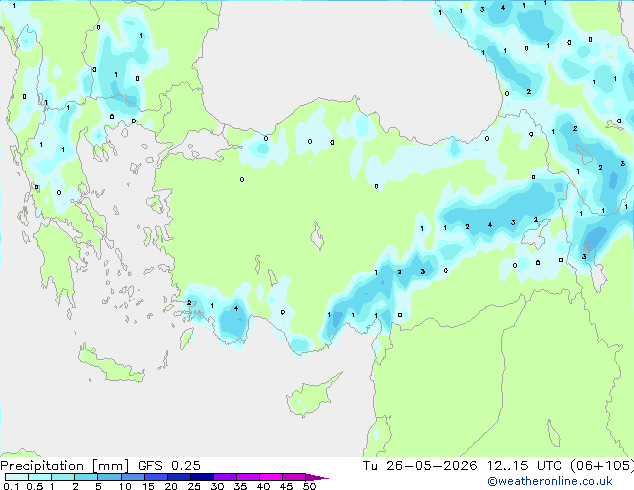Select the legend swatch between 10 and 15

pos(132,477)
